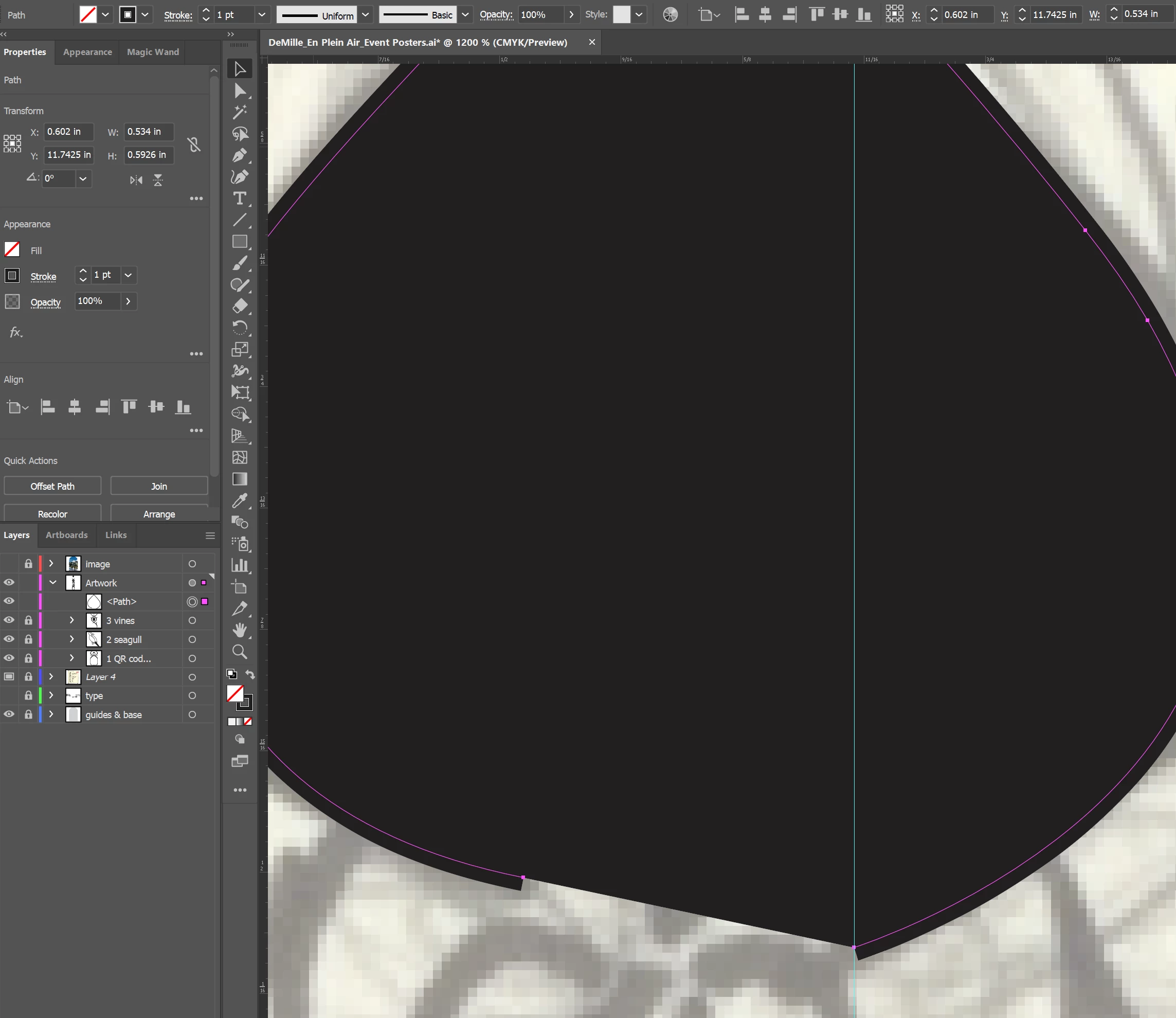Viewport: 1176px width, 1018px height.
Task: Select the Scale tool
Action: [240, 349]
